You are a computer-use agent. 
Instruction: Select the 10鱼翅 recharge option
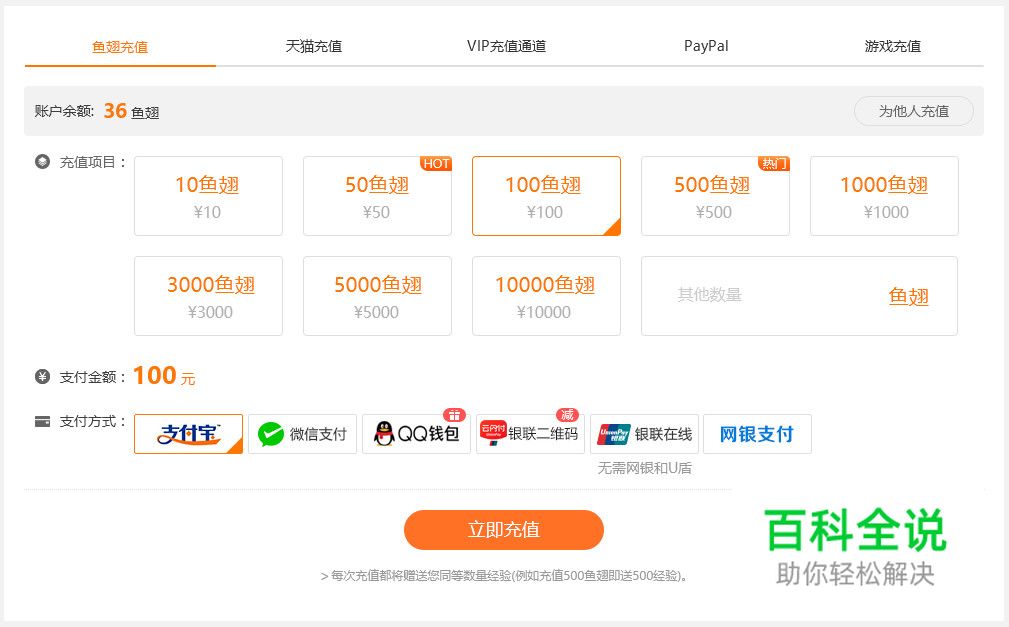[x=207, y=196]
